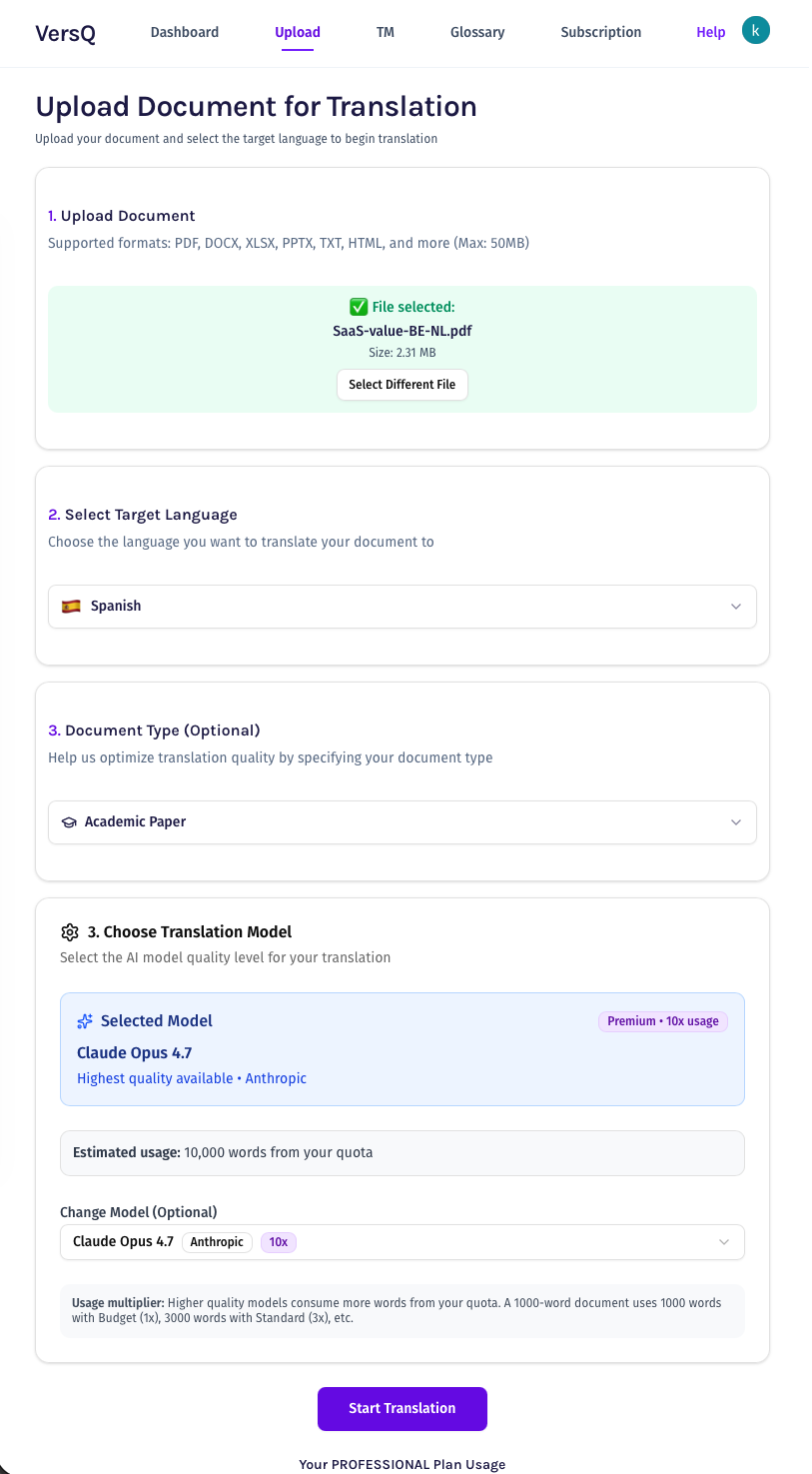Open the circular user avatar top right
The height and width of the screenshot is (1474, 812).
(x=755, y=29)
